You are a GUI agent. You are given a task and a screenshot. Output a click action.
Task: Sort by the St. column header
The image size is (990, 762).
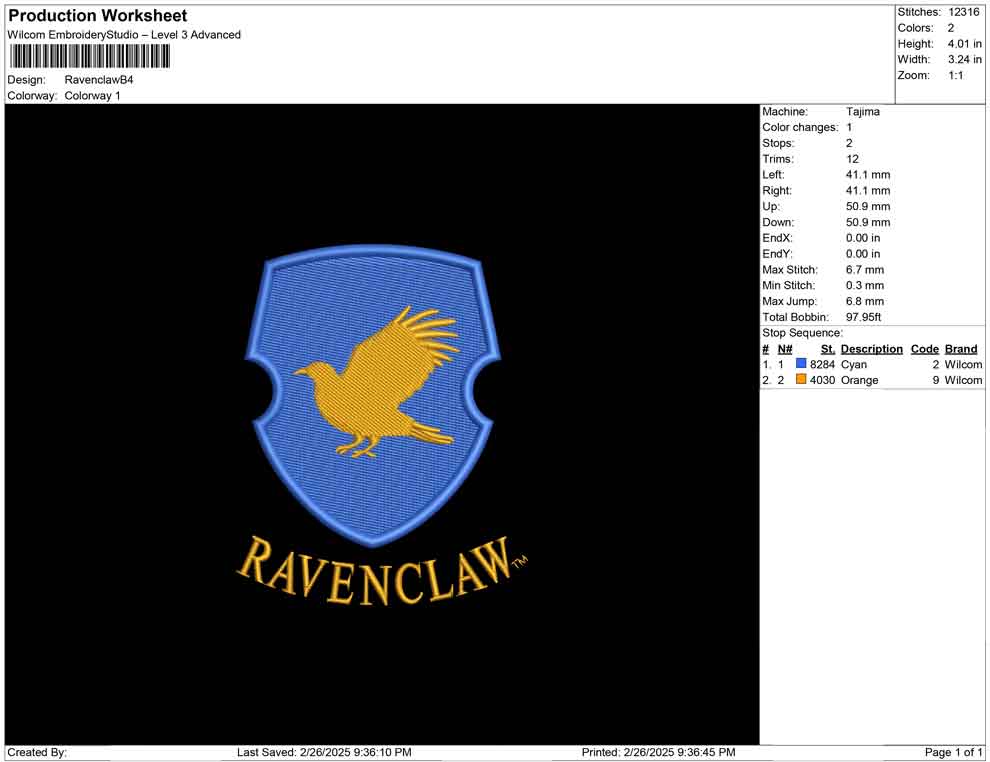point(827,348)
